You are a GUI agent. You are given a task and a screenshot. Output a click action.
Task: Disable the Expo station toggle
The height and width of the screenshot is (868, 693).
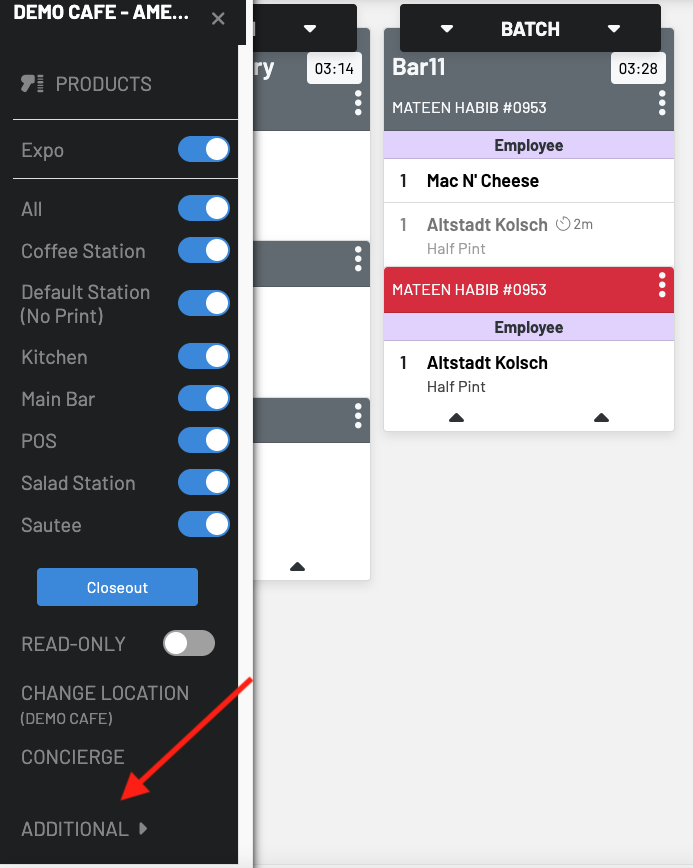[204, 148]
